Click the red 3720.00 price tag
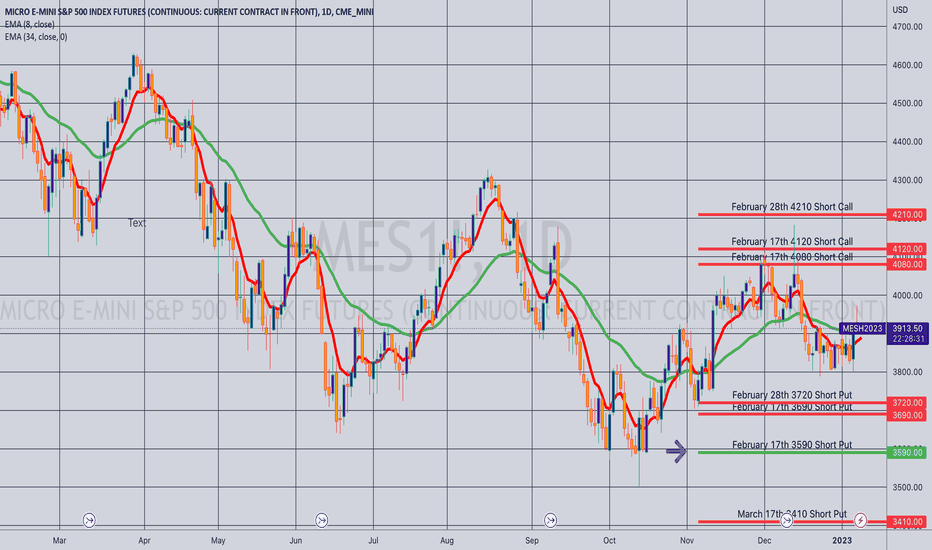Viewport: 932px width, 550px height. point(906,403)
